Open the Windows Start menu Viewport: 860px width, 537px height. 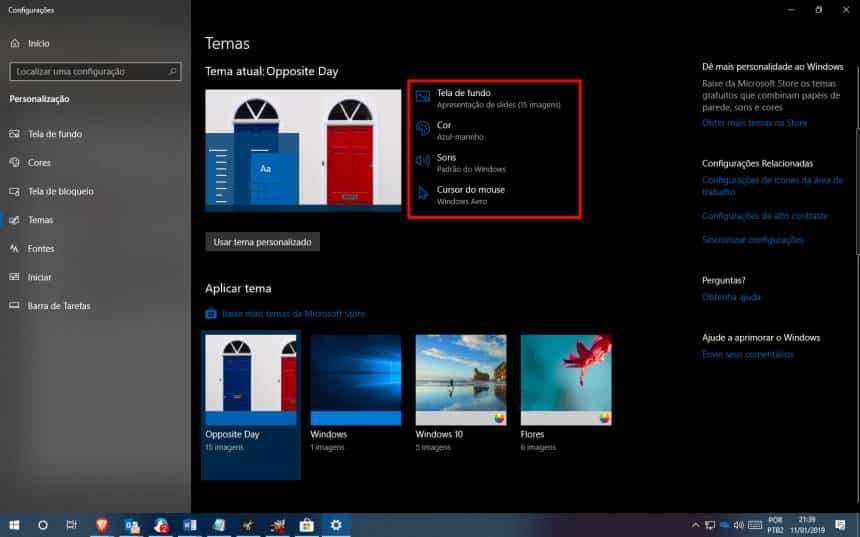(x=14, y=525)
